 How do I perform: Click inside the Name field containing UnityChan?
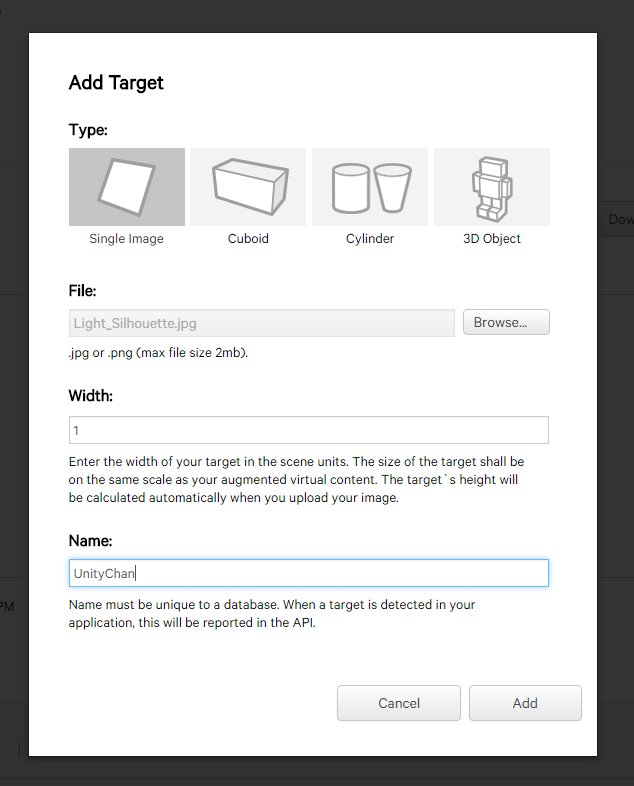click(309, 573)
